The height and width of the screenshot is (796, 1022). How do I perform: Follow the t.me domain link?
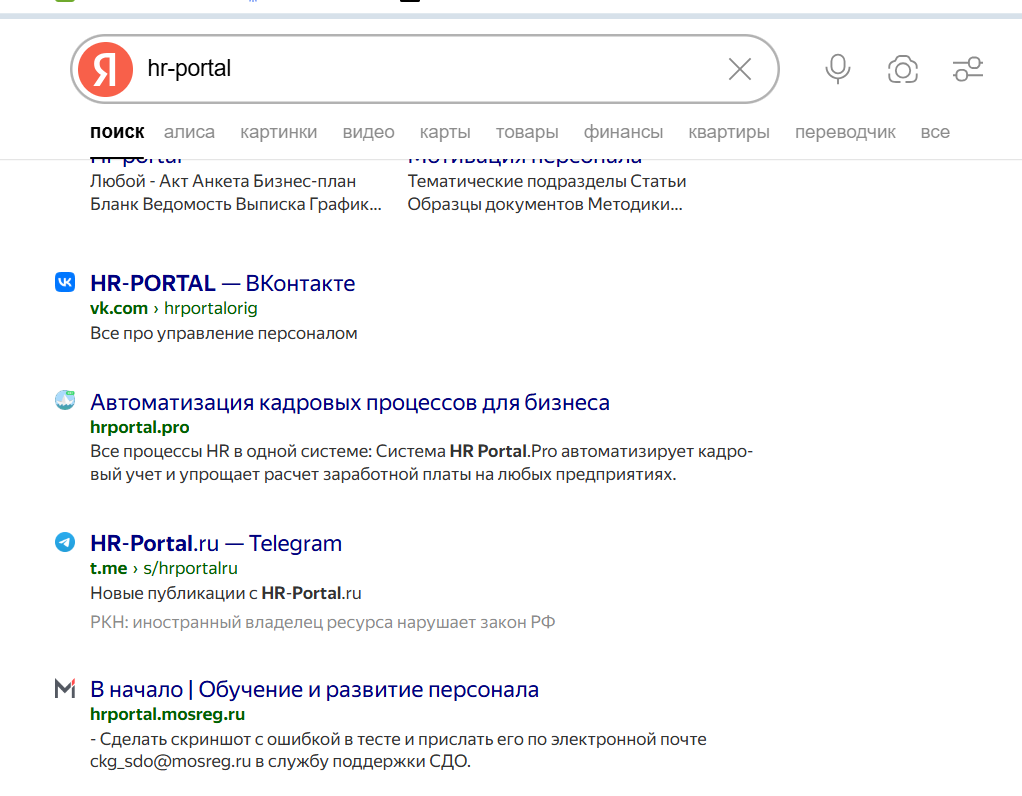tap(108, 568)
